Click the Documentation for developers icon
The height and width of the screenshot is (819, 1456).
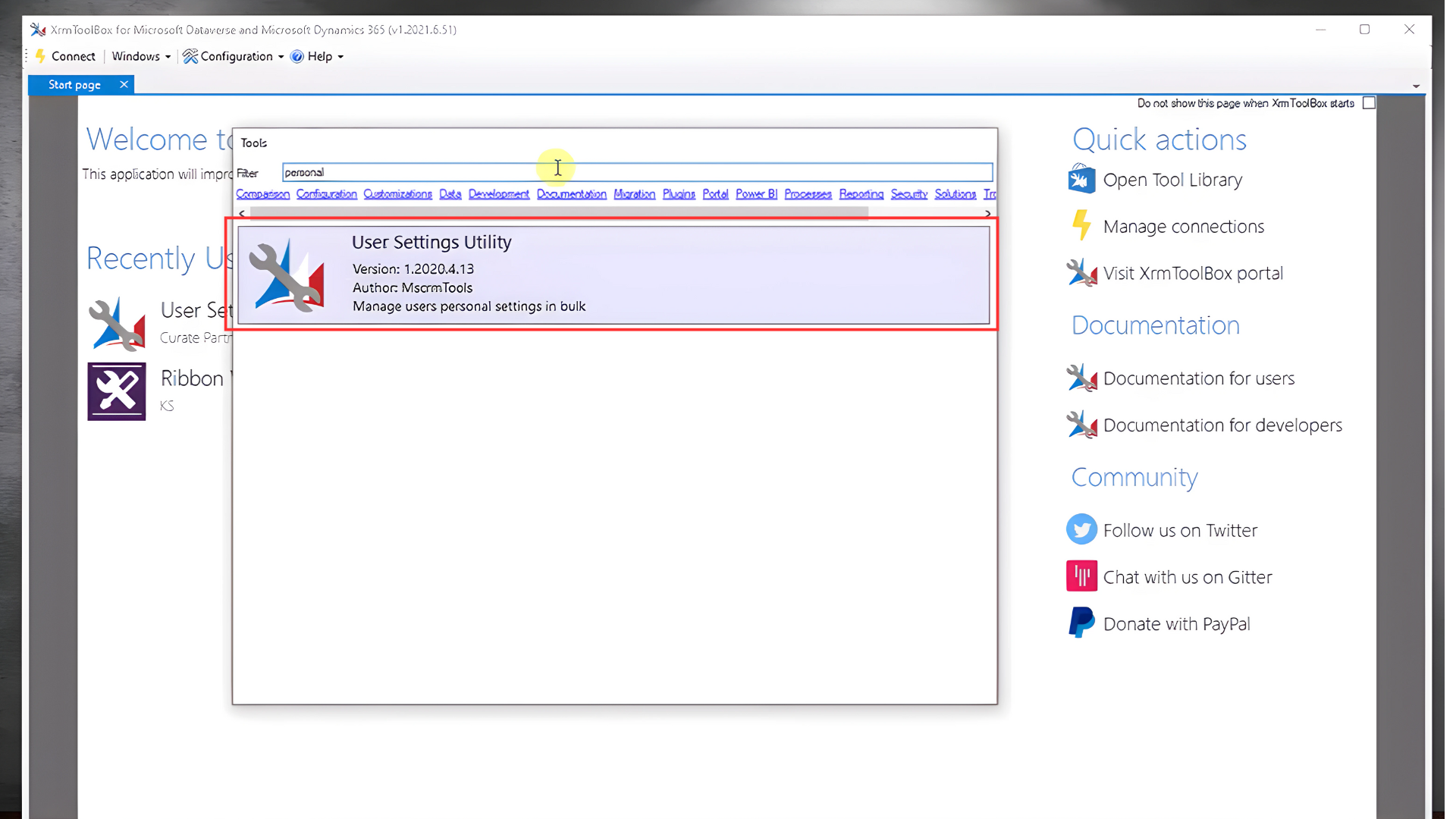pos(1081,425)
